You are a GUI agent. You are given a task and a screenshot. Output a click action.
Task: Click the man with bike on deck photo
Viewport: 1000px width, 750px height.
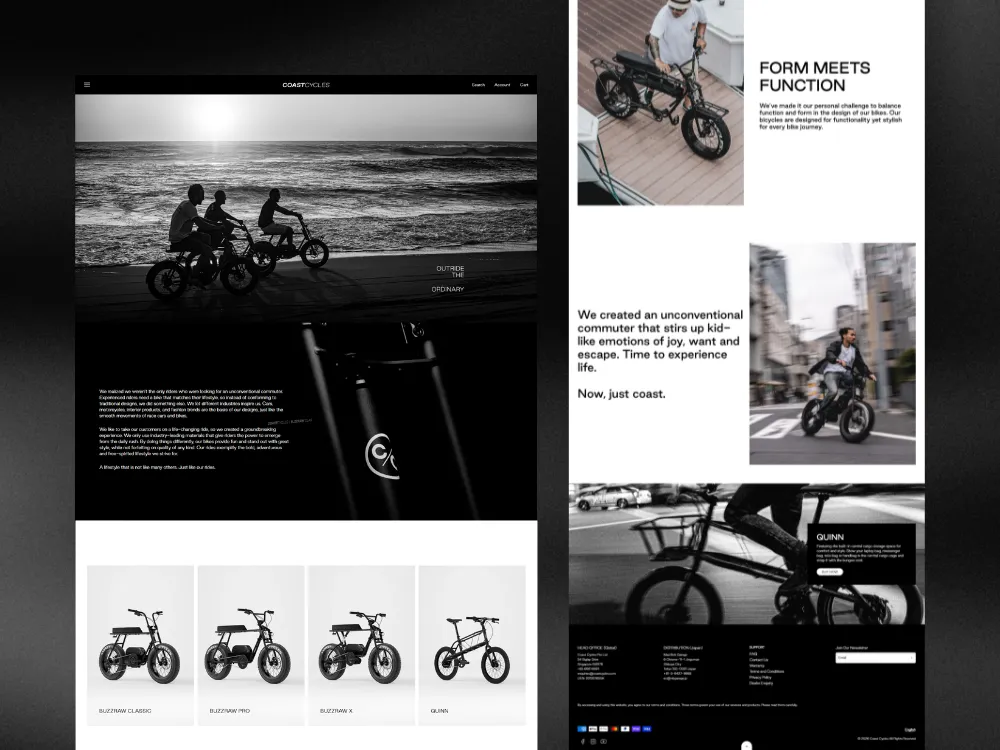click(x=660, y=102)
